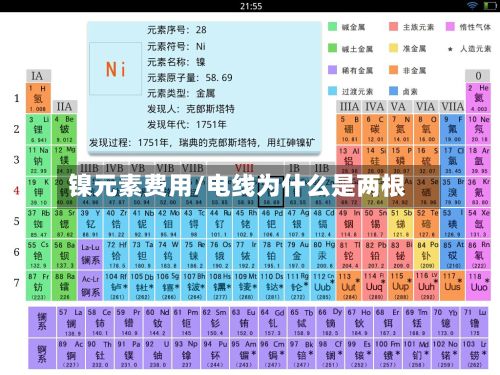Open lead (82 Pb 铅) element cell
500x375 pixels.
click(375, 255)
